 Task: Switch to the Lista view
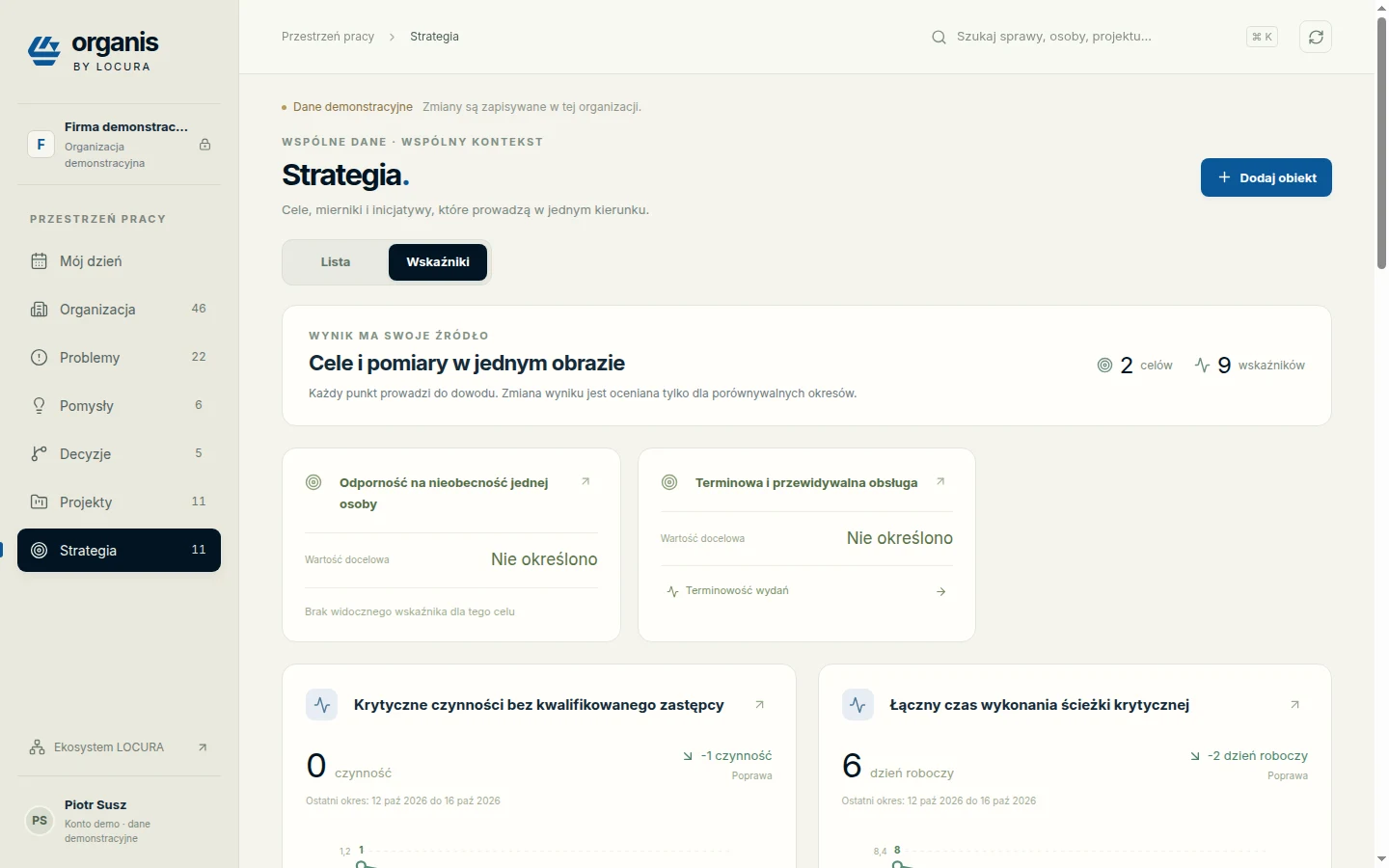click(x=336, y=262)
